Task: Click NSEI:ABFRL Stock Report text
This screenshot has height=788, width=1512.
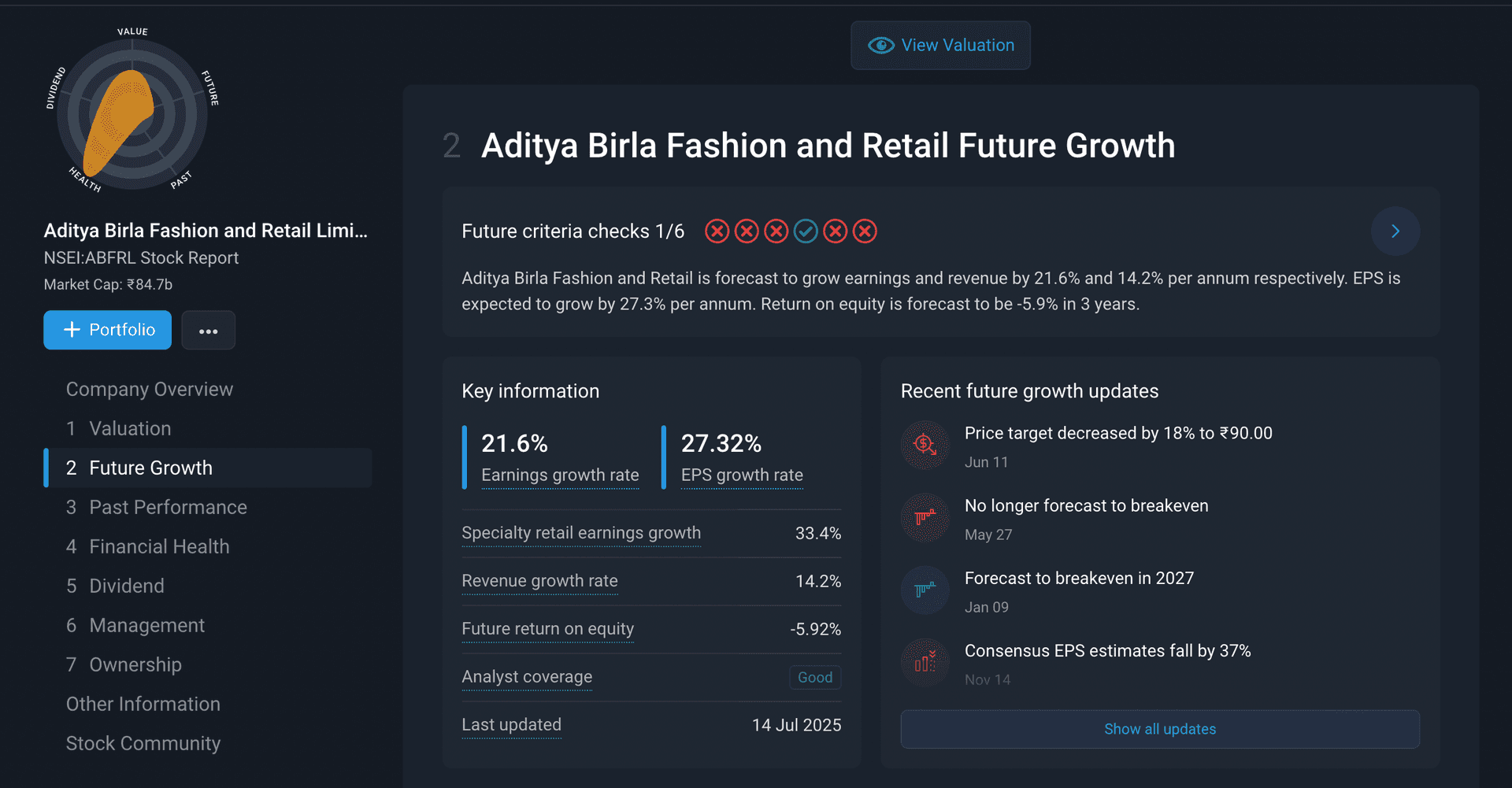Action: point(141,258)
